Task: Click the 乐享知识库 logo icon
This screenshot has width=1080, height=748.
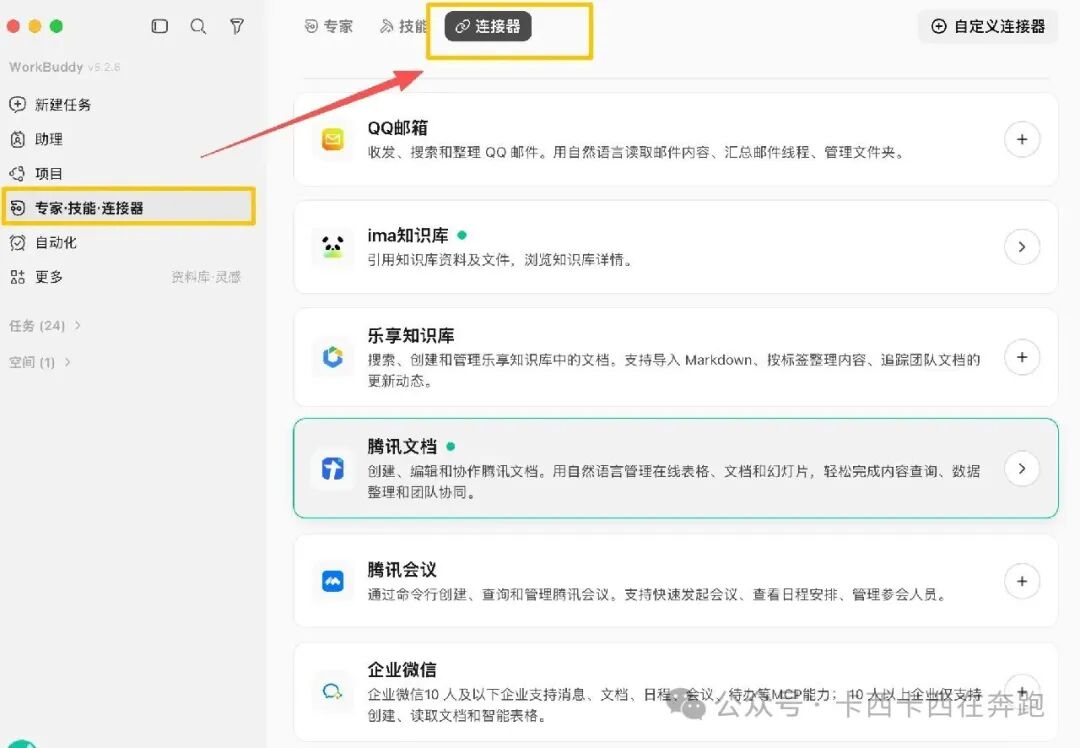Action: pos(333,357)
